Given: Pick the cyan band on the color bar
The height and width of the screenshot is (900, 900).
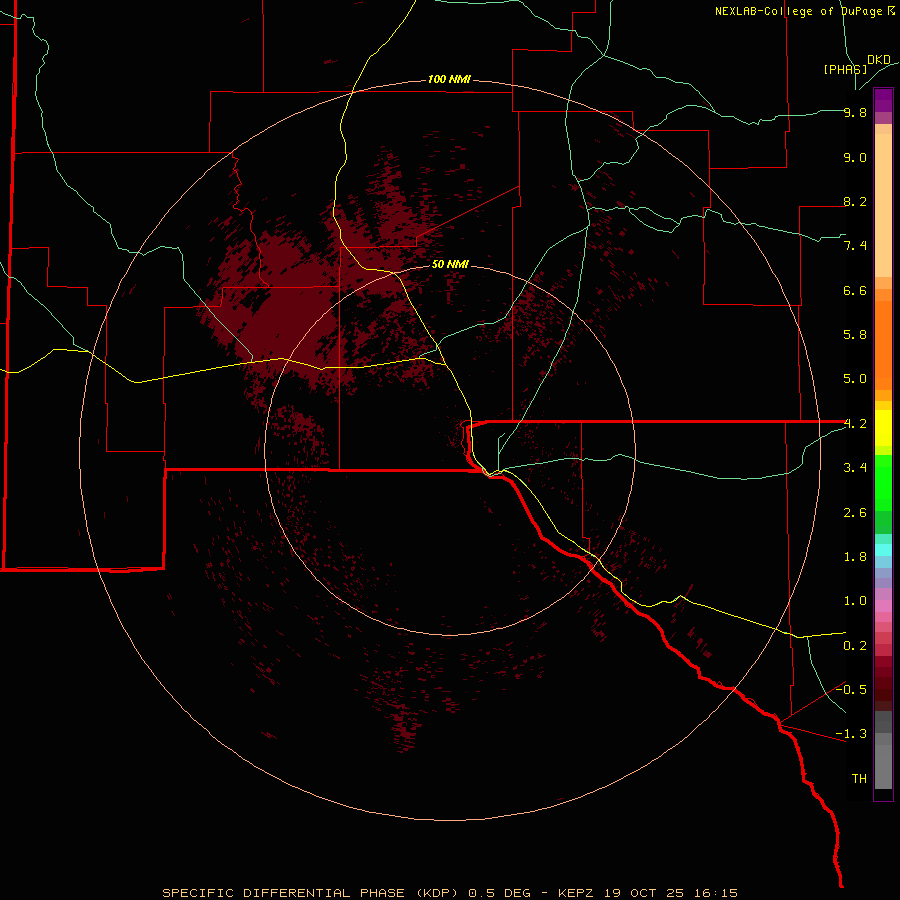Looking at the screenshot, I should (x=883, y=550).
